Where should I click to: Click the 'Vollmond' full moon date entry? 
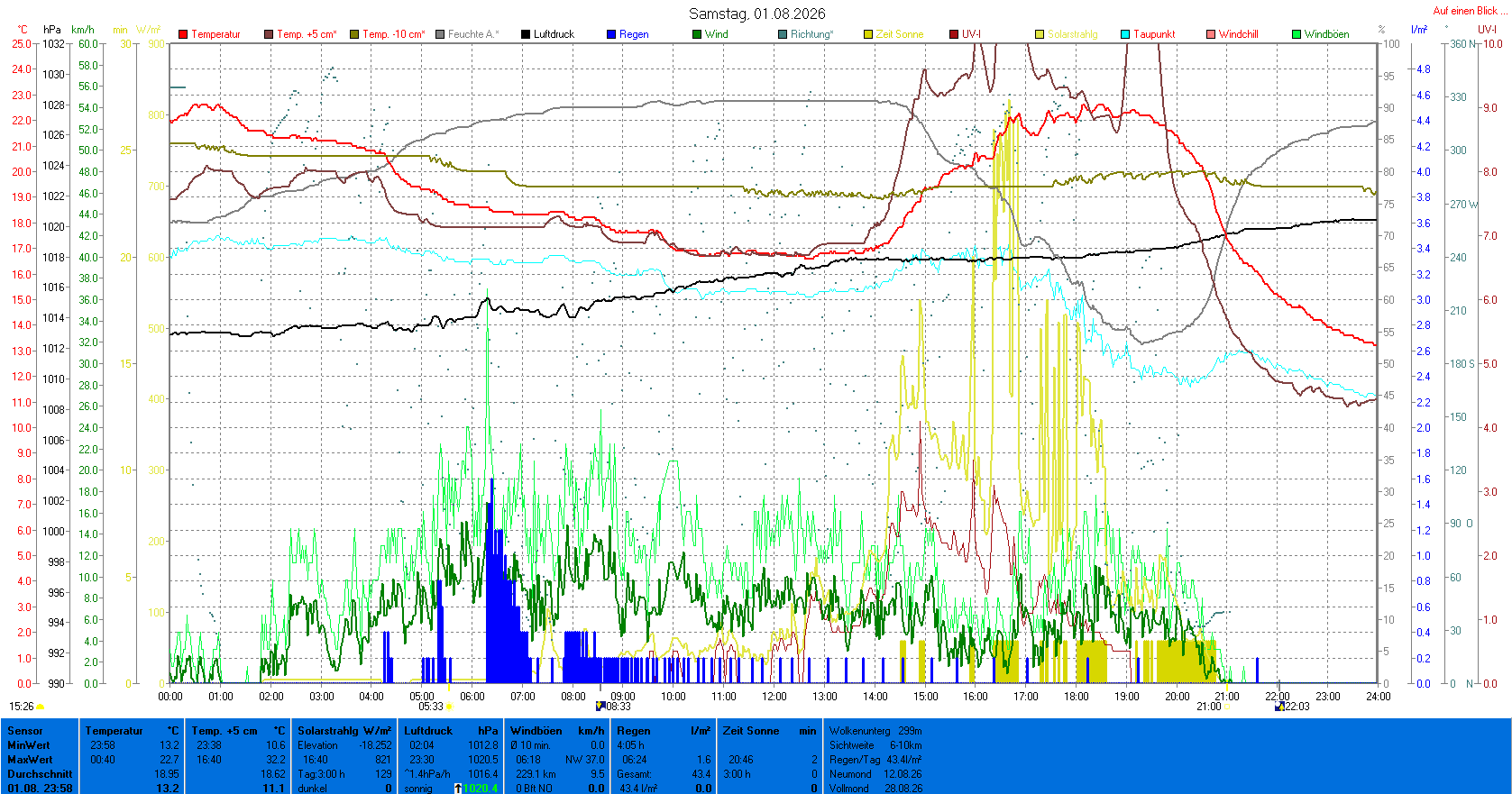coord(849,789)
